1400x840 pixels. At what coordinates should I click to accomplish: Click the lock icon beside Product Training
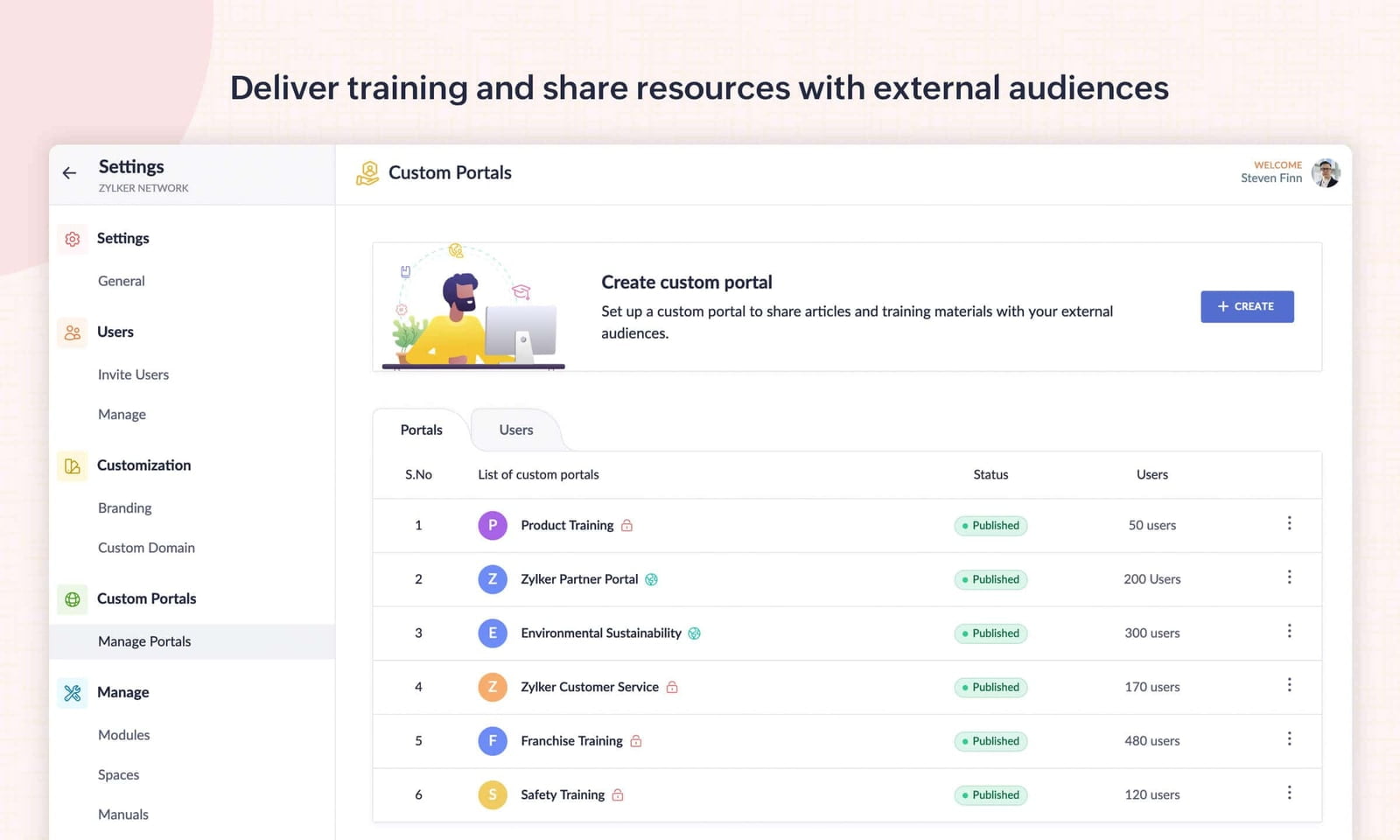(x=626, y=526)
